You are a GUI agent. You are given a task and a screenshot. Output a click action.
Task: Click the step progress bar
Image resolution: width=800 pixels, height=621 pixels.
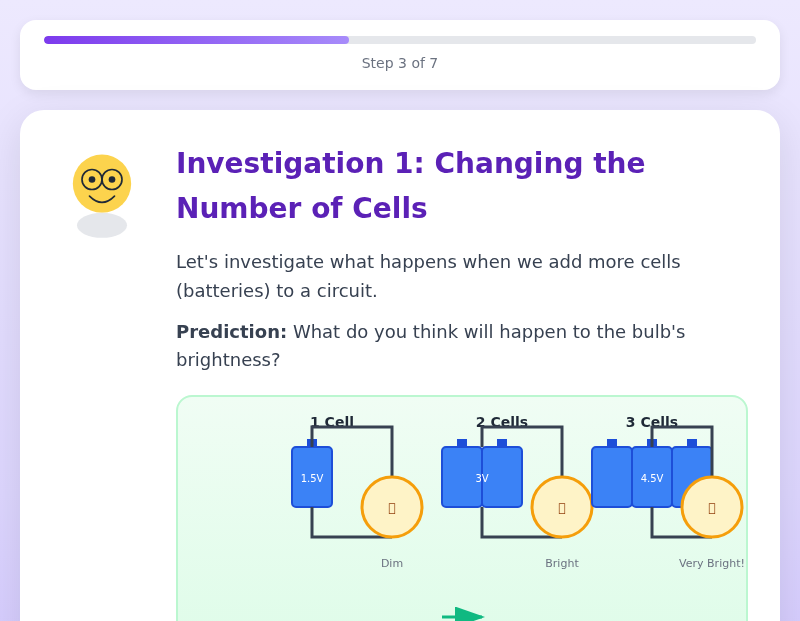point(400,40)
